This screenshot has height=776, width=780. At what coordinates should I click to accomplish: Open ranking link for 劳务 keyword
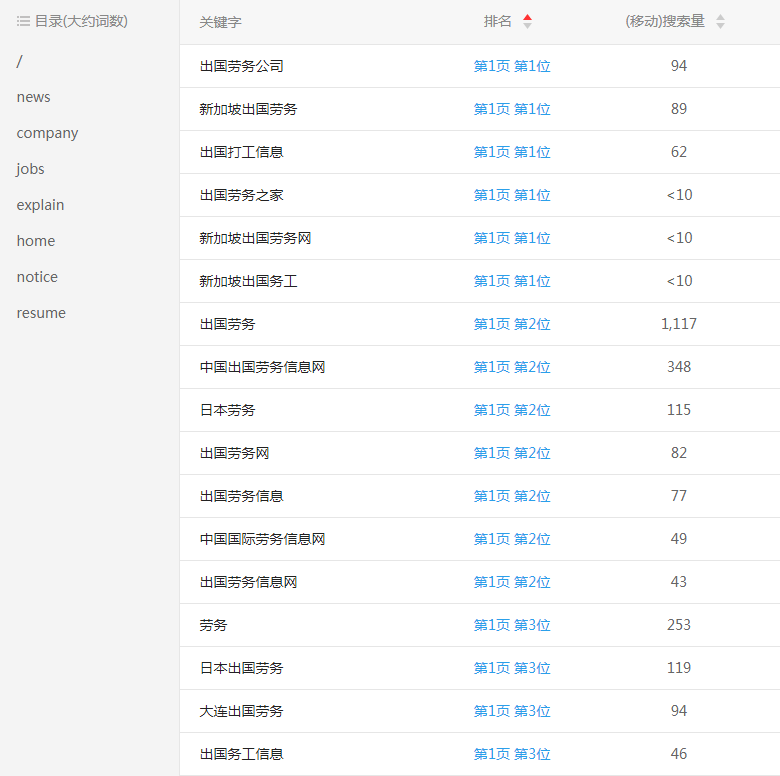[512, 625]
